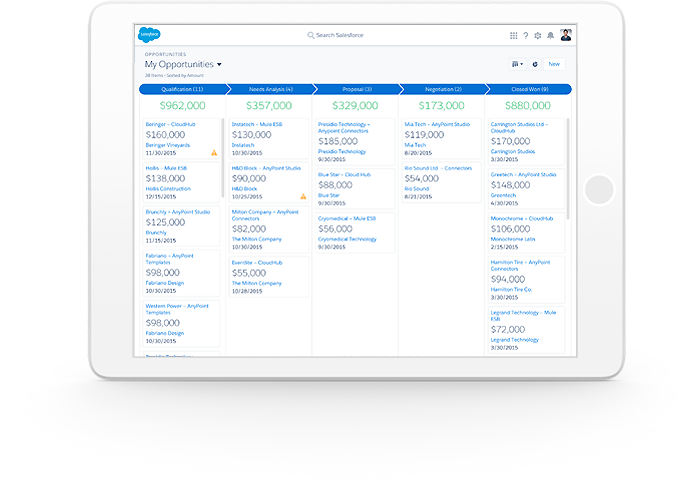Viewport: 699px width, 494px height.
Task: Open Hamilton Tire - AnyPoint Connectors opportunity
Action: (x=520, y=266)
